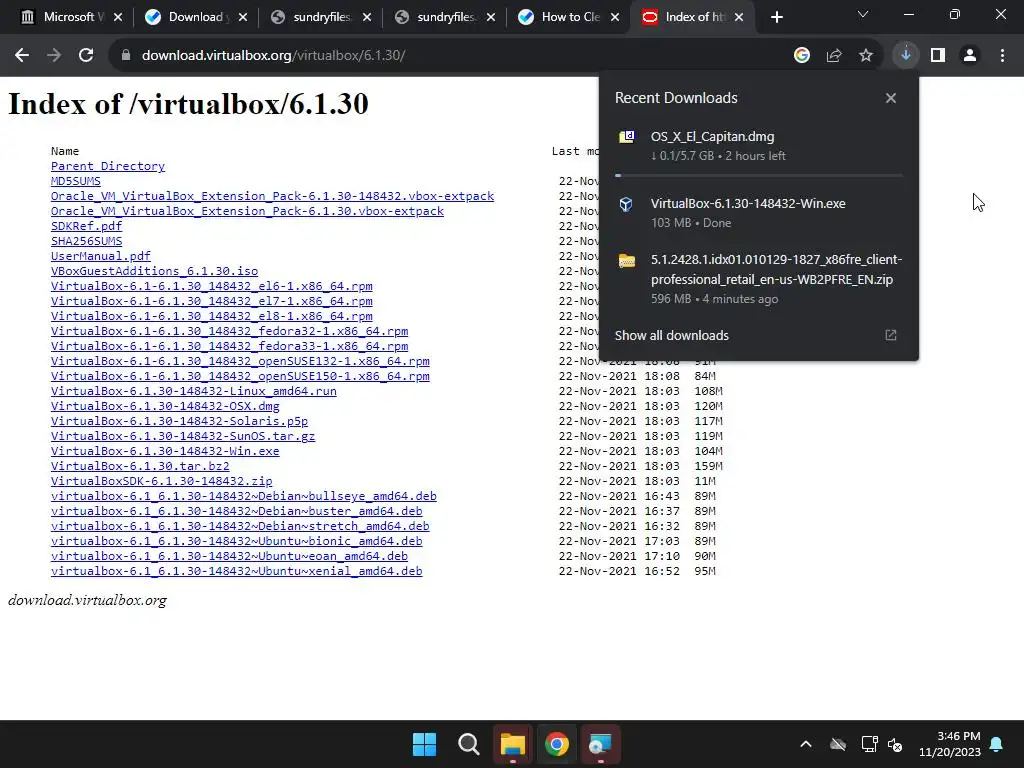Click the zip folder file icon

[x=626, y=261]
